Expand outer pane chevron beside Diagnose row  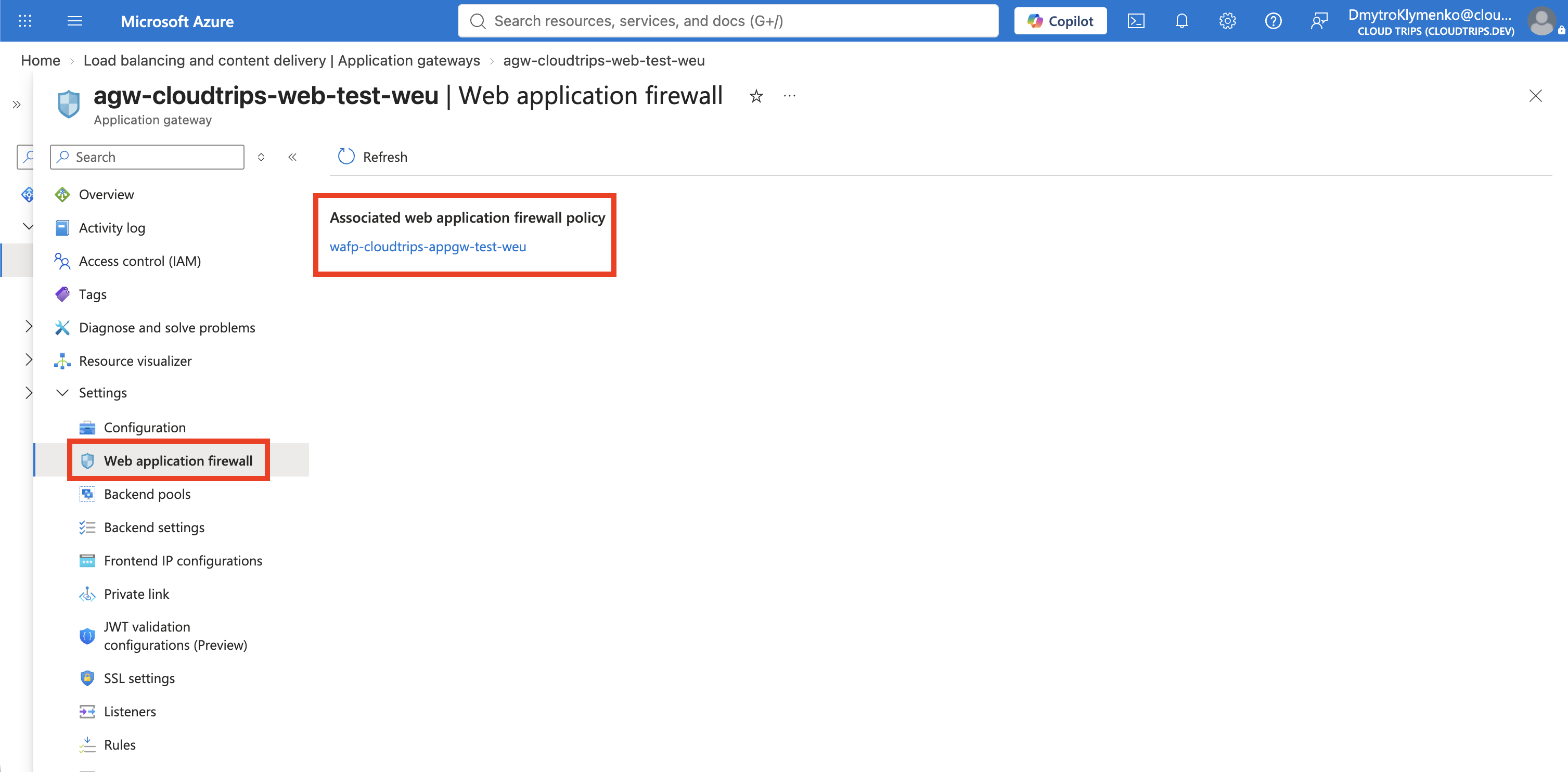pos(28,326)
